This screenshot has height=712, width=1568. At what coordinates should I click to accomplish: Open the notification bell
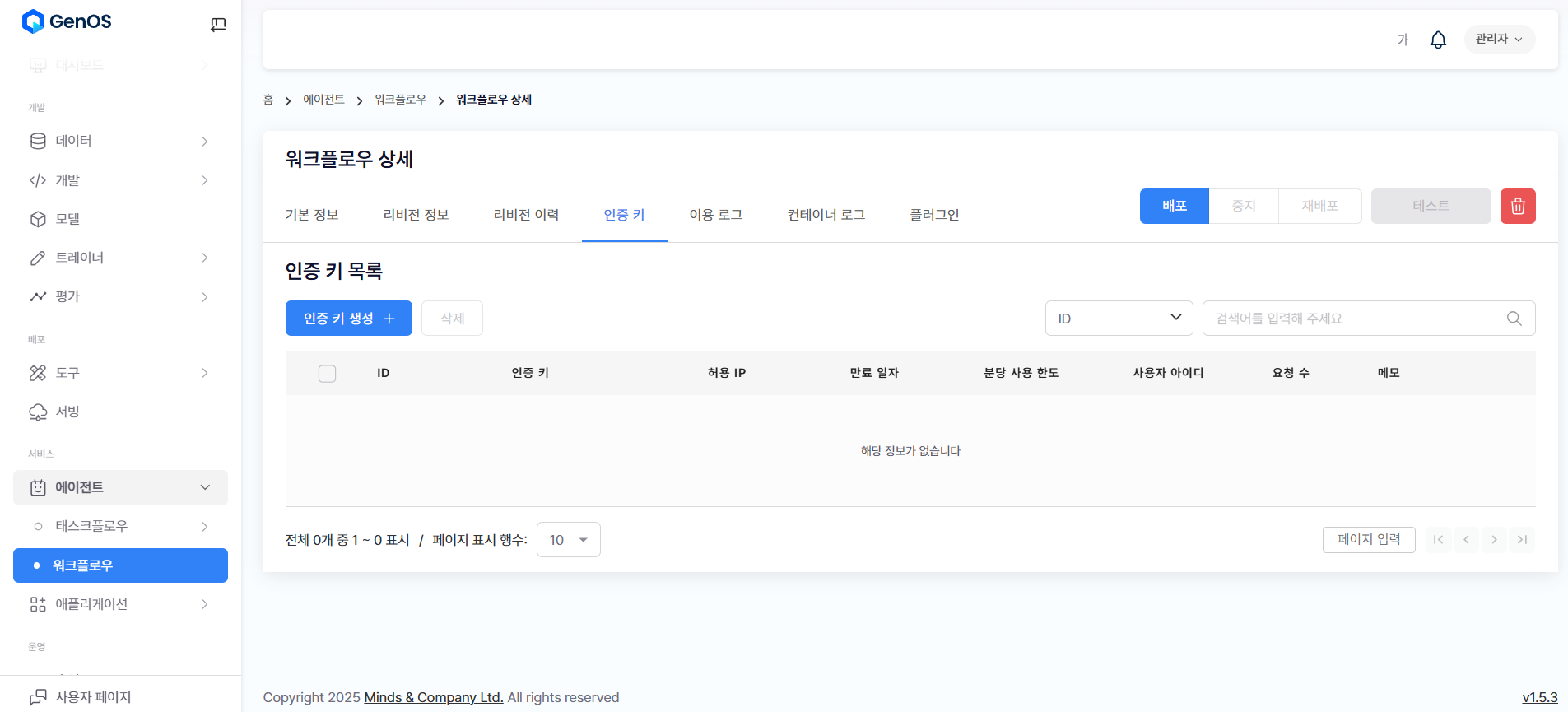1437,40
